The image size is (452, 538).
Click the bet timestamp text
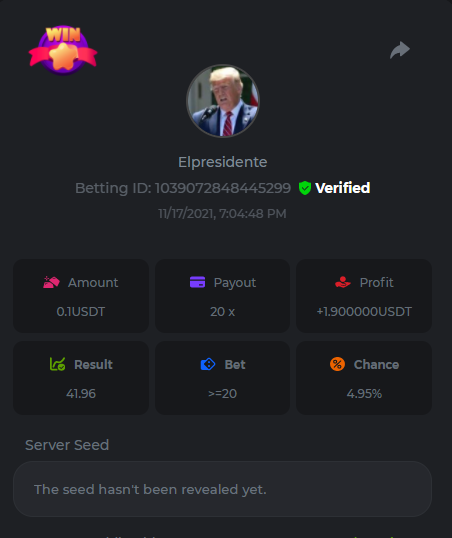(x=222, y=213)
